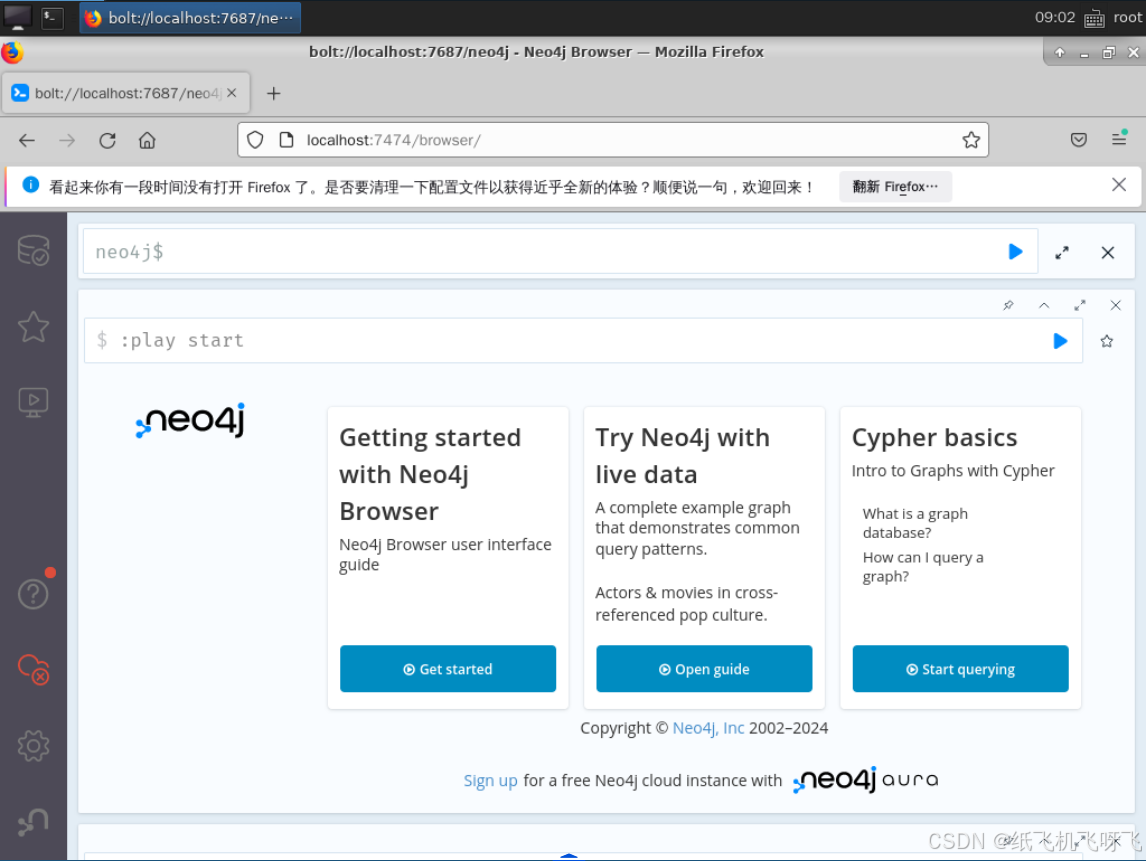Open the terminal from the top panel
The height and width of the screenshot is (861, 1146).
click(x=52, y=18)
